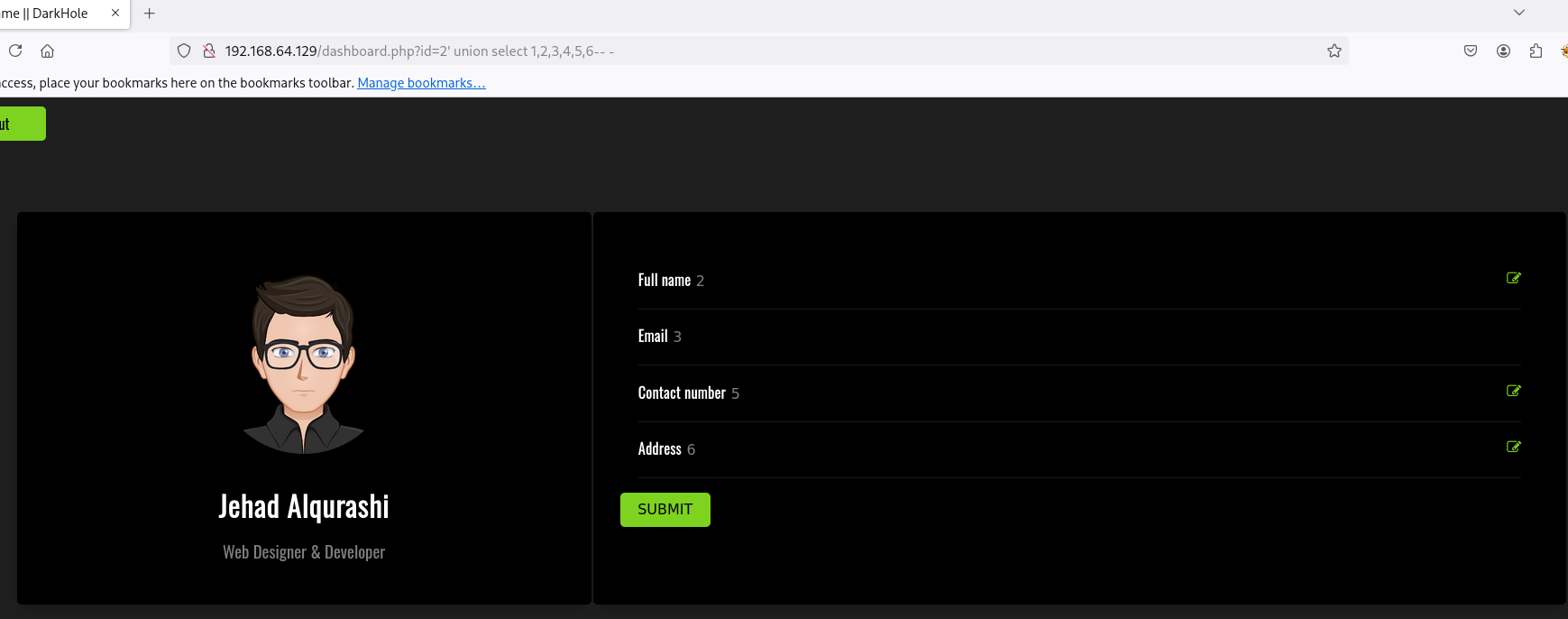1568x619 pixels.
Task: Click the Contact number label
Action: point(682,393)
